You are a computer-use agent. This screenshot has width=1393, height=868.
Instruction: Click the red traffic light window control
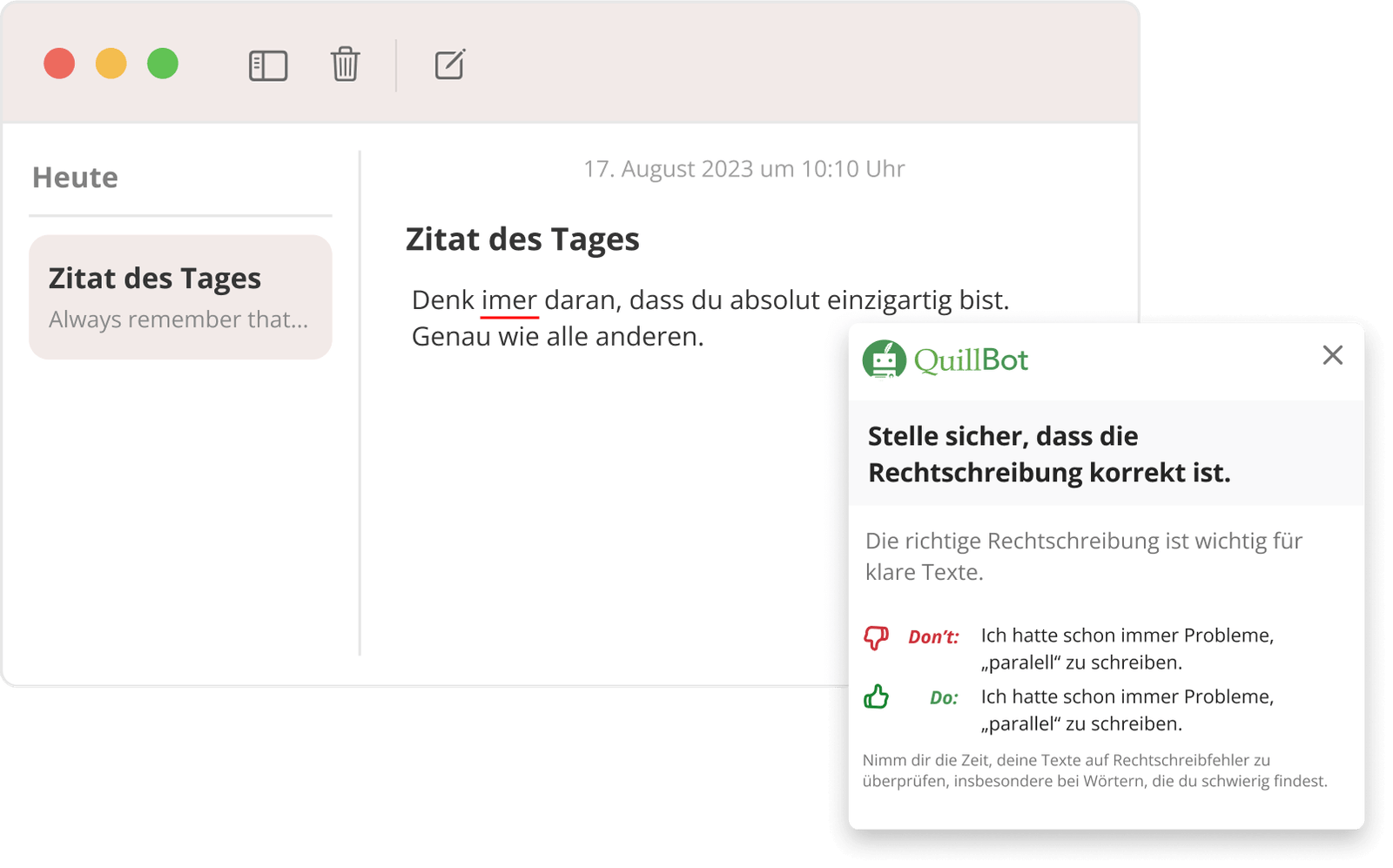[x=58, y=64]
